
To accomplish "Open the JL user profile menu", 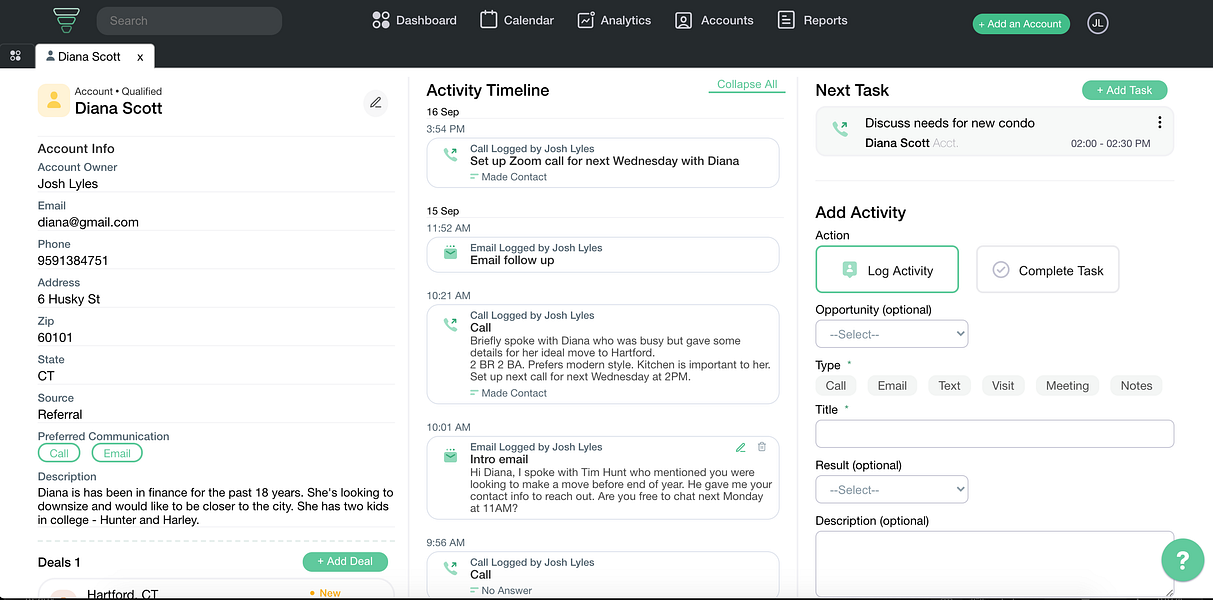I will (1097, 22).
